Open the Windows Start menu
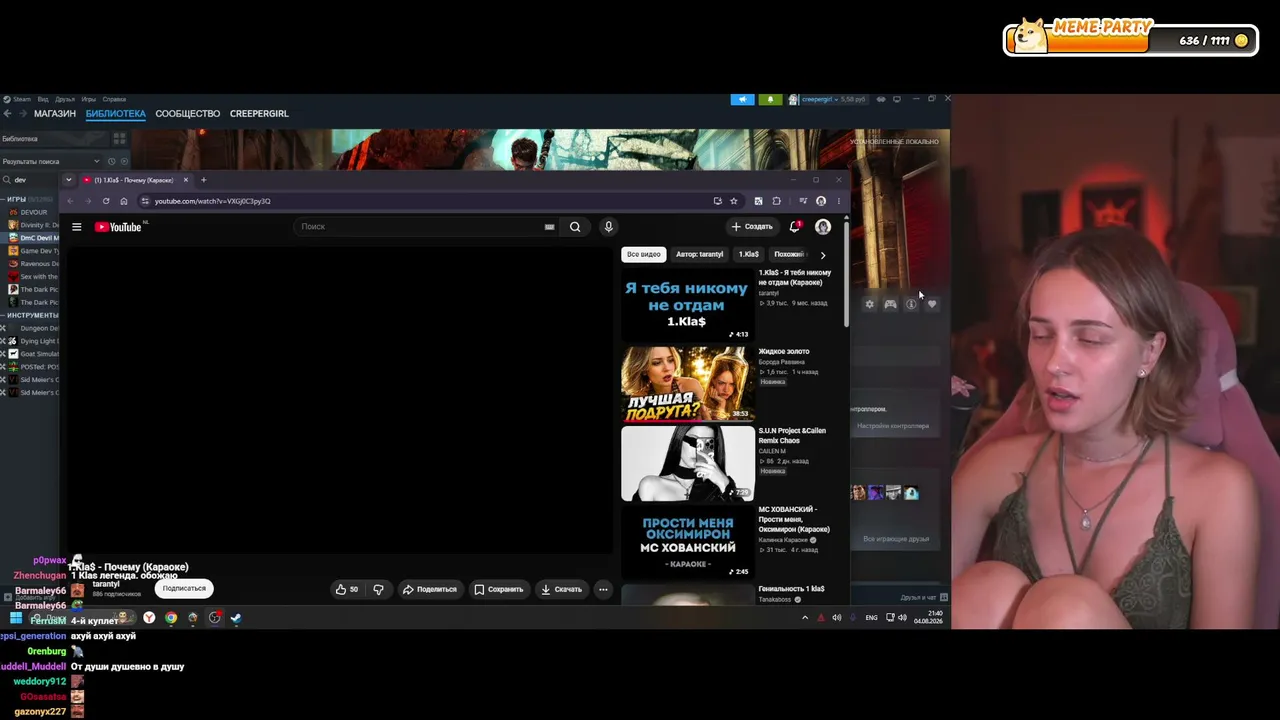This screenshot has height=720, width=1280. 16,618
